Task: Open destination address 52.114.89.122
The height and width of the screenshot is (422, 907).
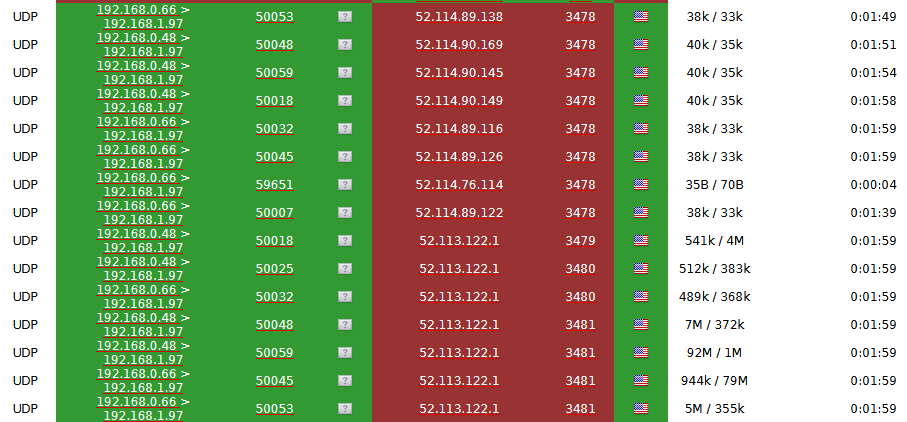Action: point(459,213)
